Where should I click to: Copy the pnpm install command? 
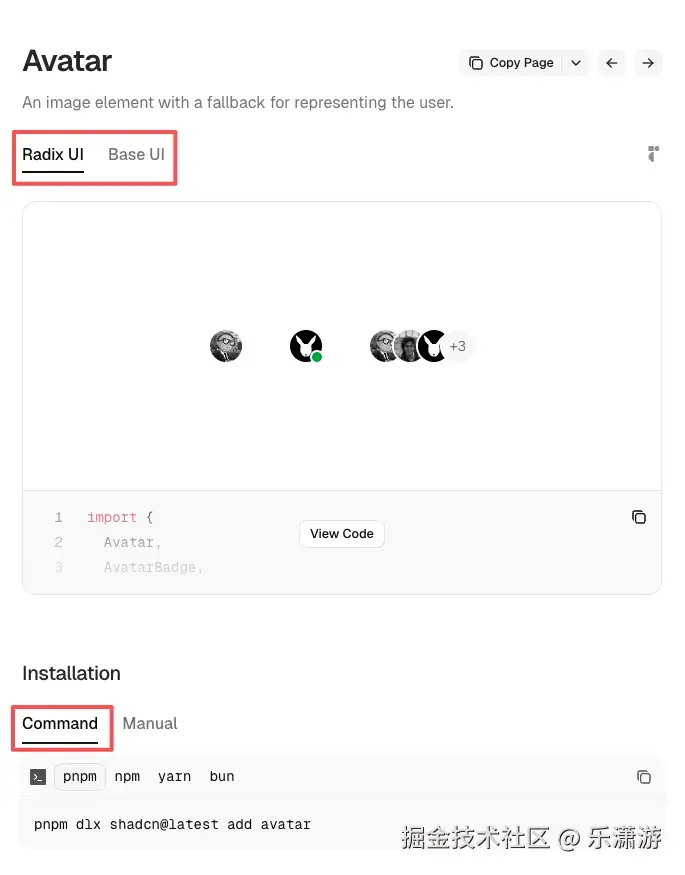point(644,777)
